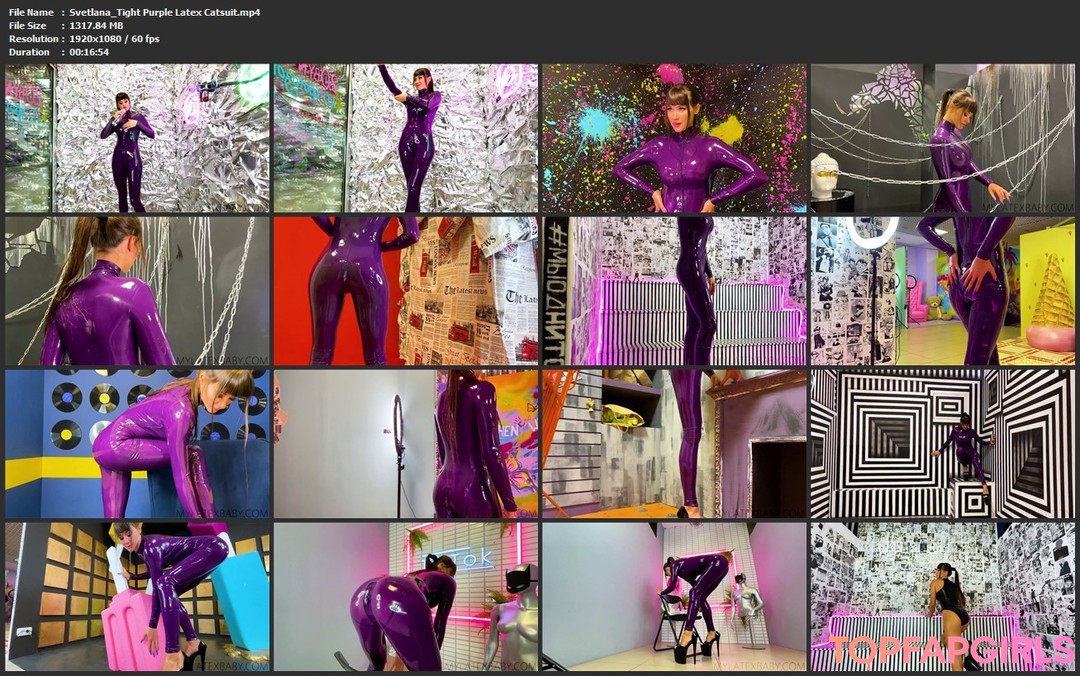
Task: Open the grey brick fireplace thumbnail
Action: coord(674,444)
